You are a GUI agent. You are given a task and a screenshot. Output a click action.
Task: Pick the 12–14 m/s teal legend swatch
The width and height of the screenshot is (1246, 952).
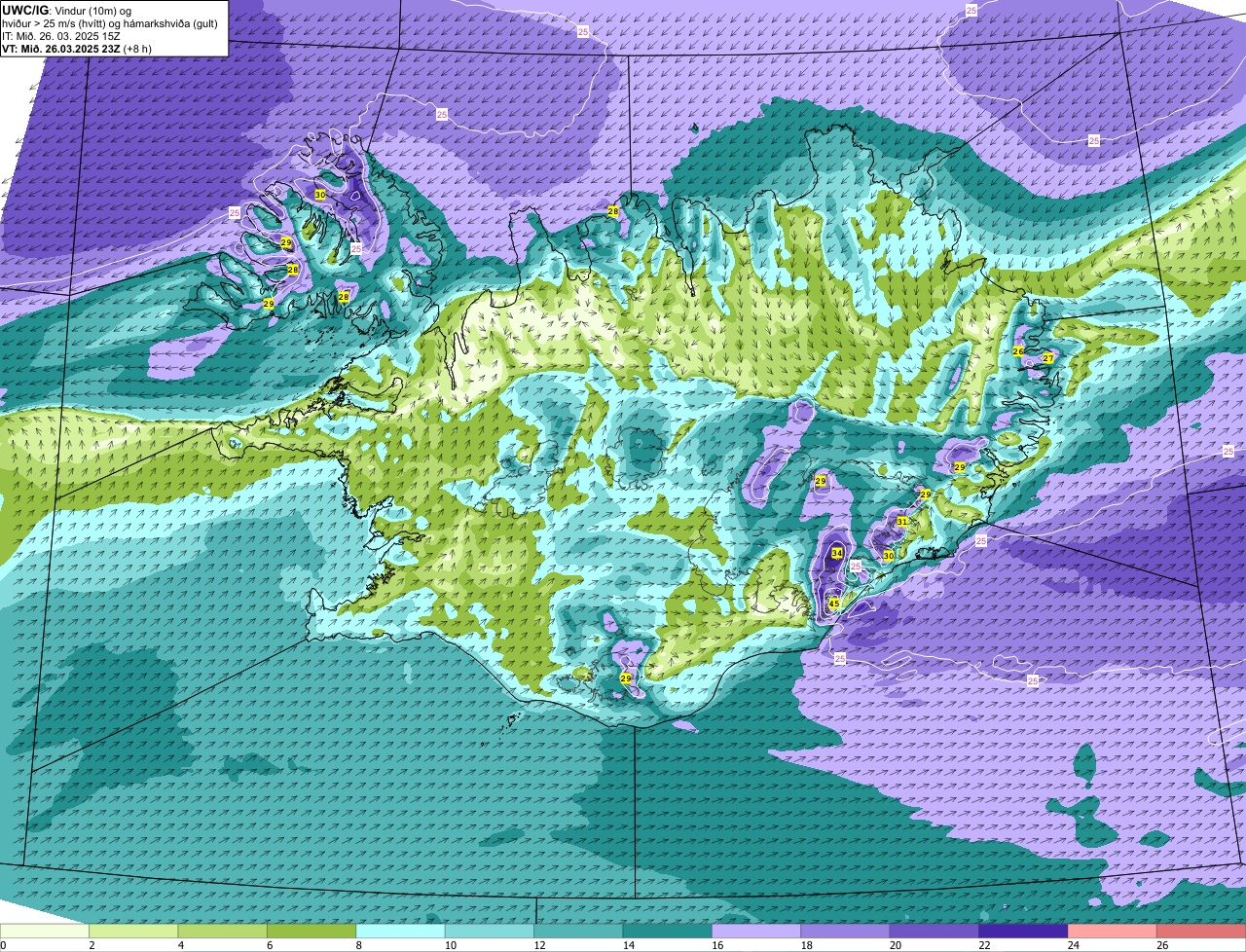tap(579, 932)
